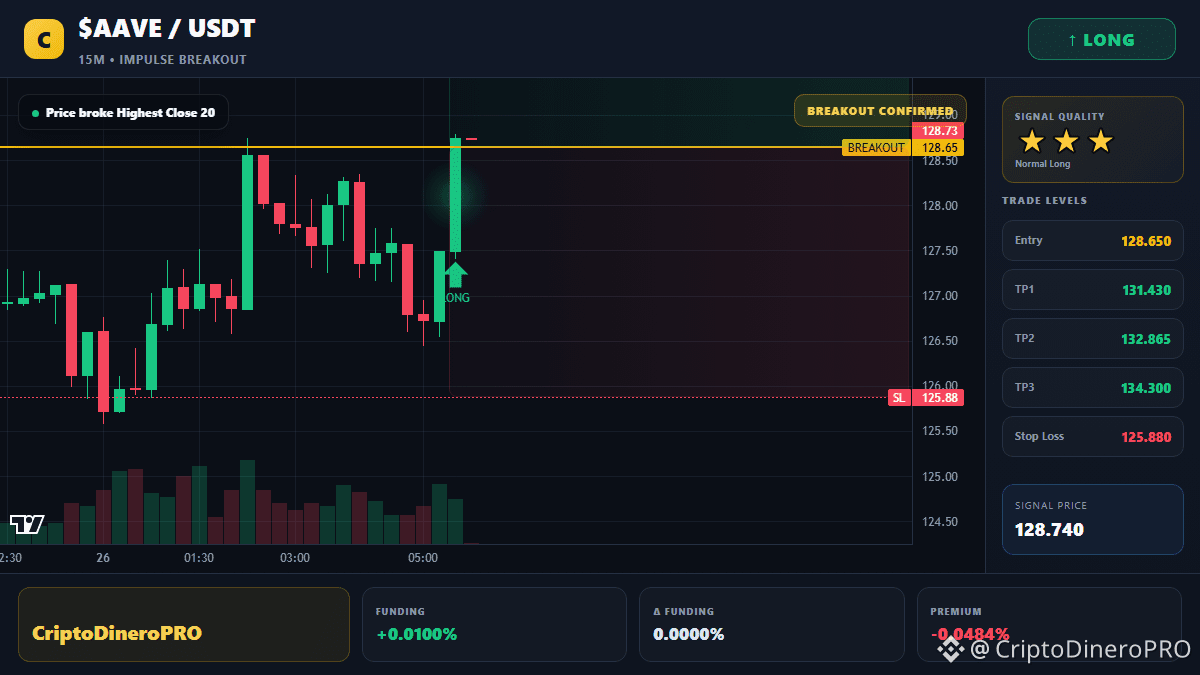Click the PREMIUM -0.0484% card
The width and height of the screenshot is (1200, 675).
(1049, 624)
